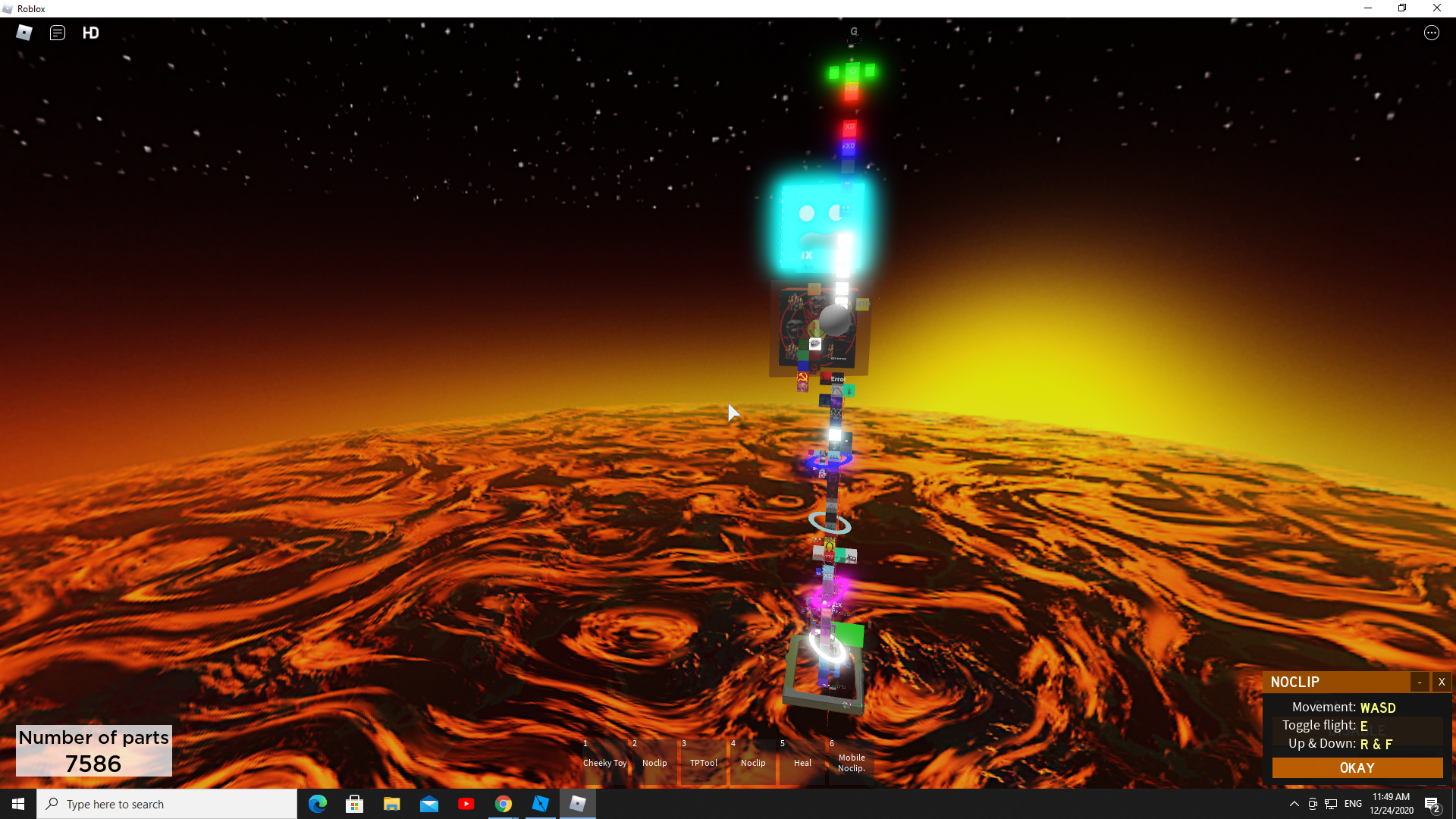Expand language ENG selector in taskbar

(x=1353, y=804)
